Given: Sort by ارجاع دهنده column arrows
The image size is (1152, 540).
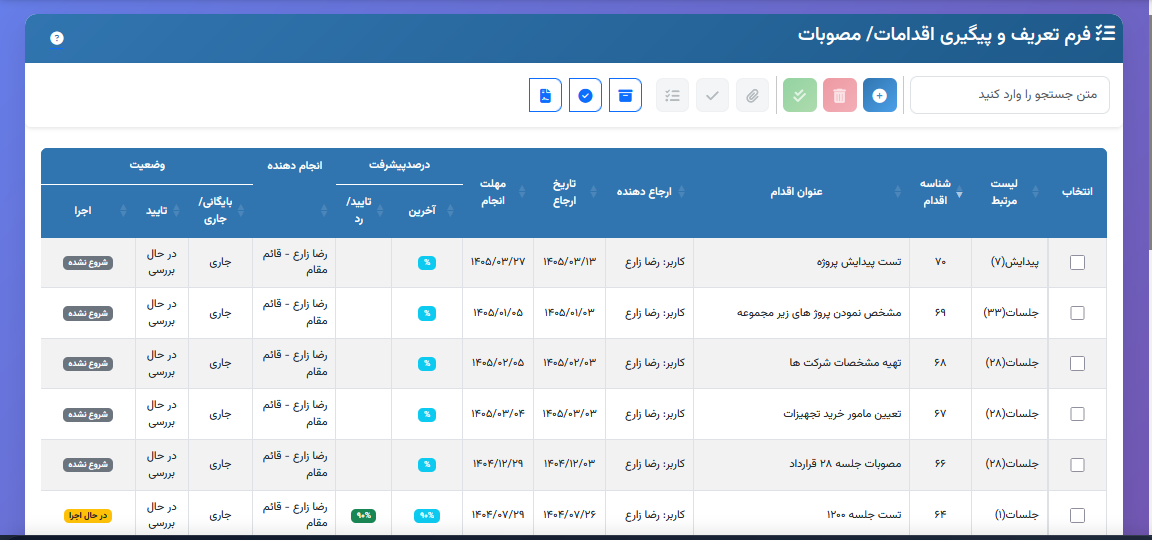Looking at the screenshot, I should point(681,192).
